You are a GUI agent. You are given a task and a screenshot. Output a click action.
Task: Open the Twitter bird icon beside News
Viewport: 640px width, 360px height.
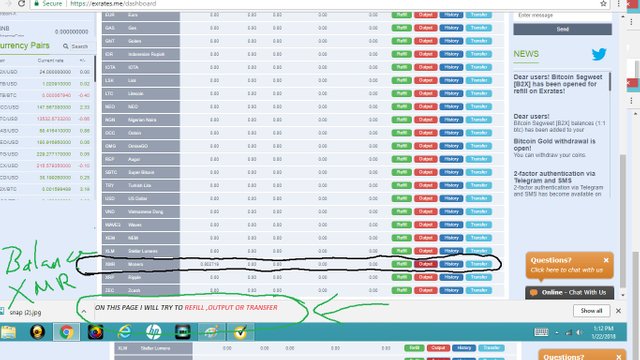pyautogui.click(x=599, y=54)
